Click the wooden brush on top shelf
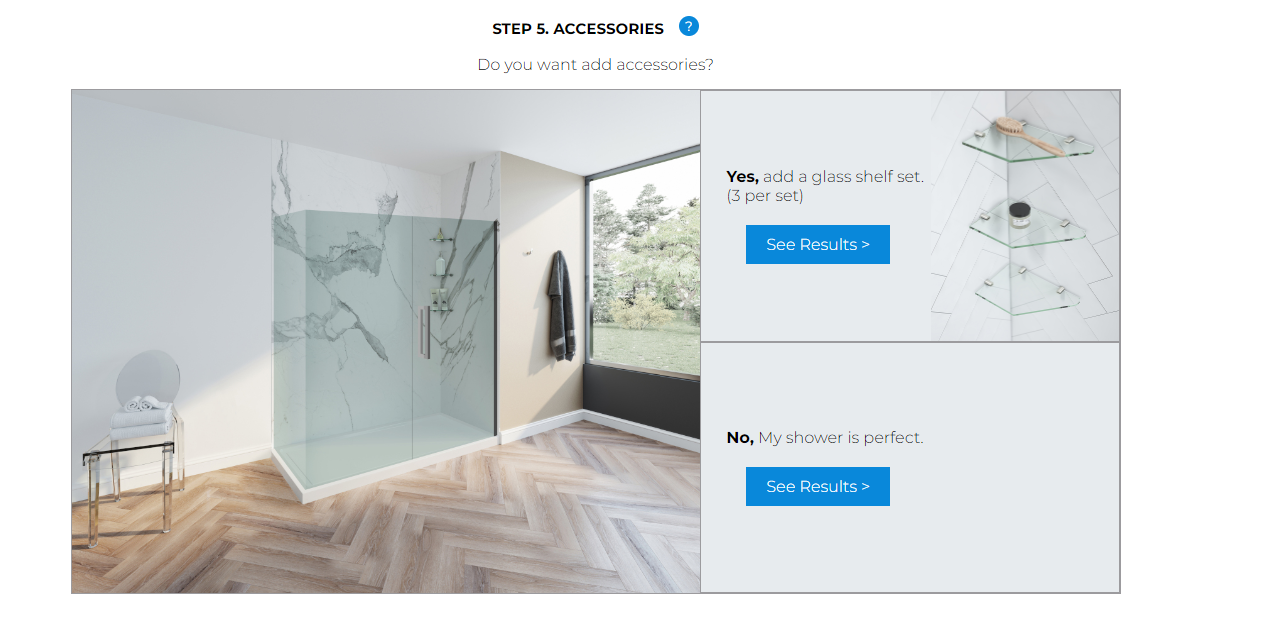The width and height of the screenshot is (1279, 630). 1029,136
